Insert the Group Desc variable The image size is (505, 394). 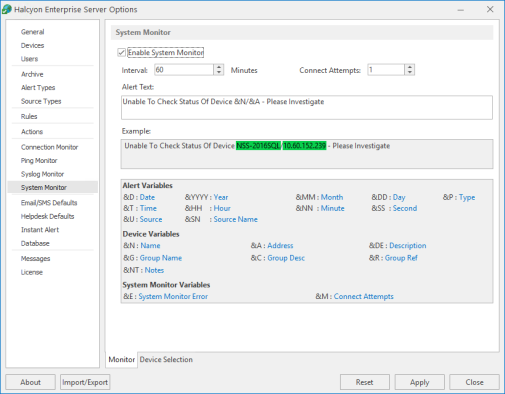tap(286, 258)
